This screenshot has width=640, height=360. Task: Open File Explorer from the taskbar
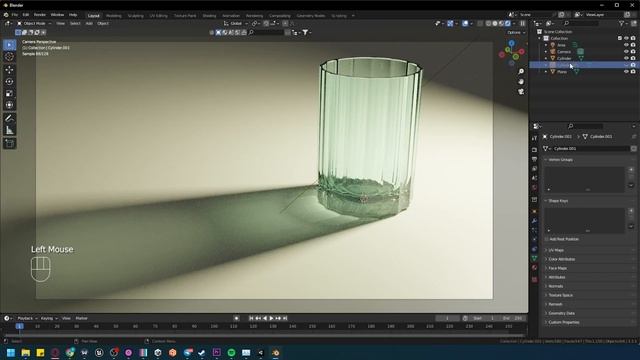click(x=25, y=353)
